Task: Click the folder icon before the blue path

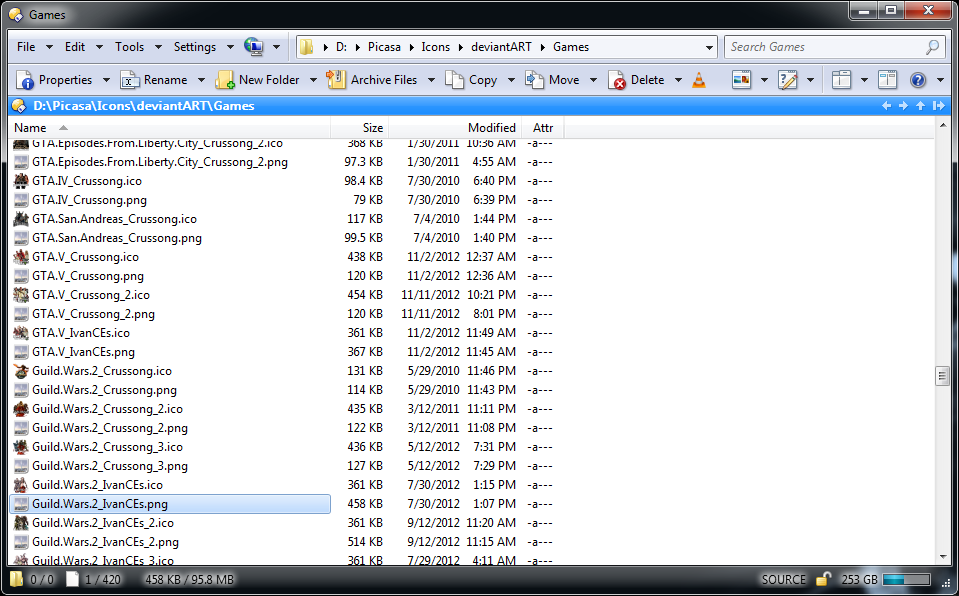Action: pyautogui.click(x=19, y=106)
